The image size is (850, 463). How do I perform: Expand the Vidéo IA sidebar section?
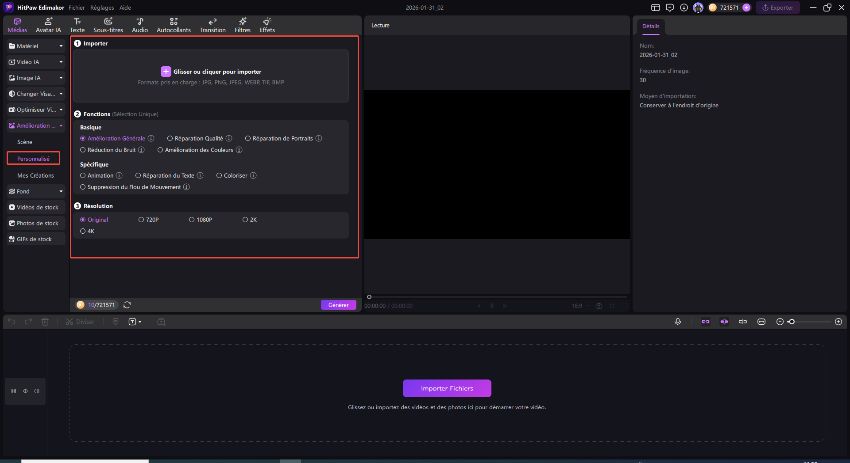tap(34, 62)
